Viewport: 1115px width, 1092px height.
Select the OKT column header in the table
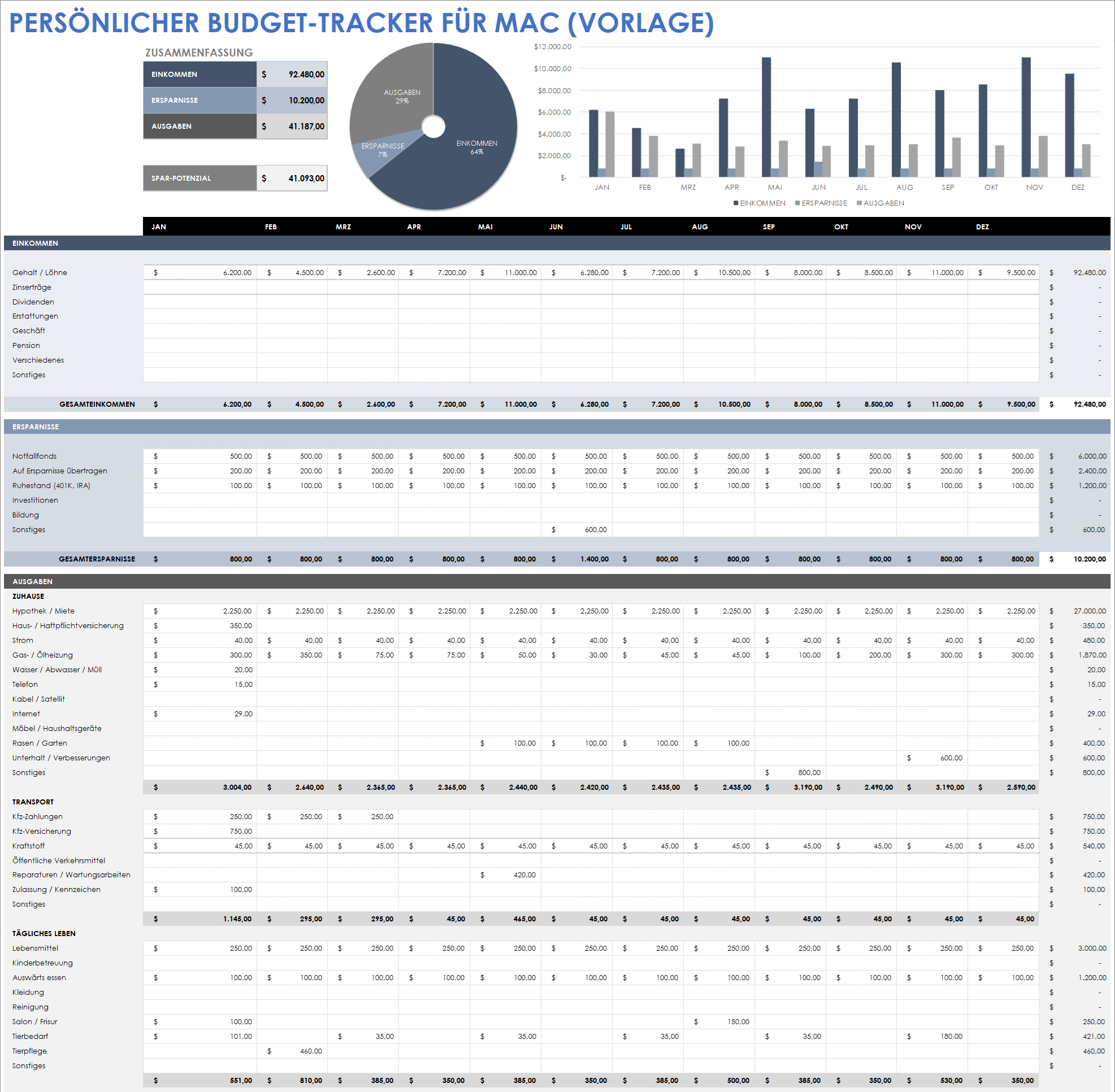[x=841, y=227]
